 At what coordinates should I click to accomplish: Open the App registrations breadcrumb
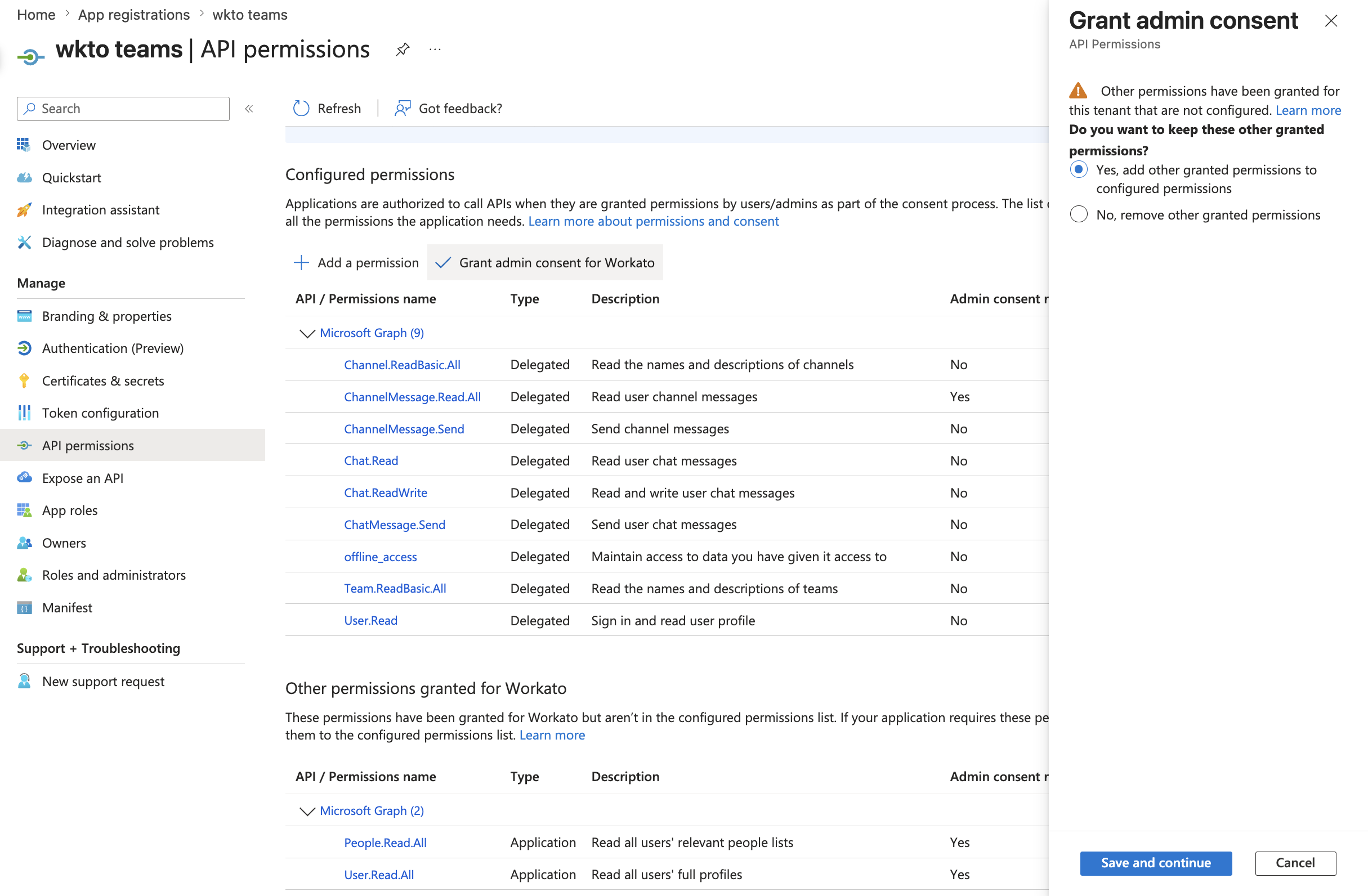134,15
